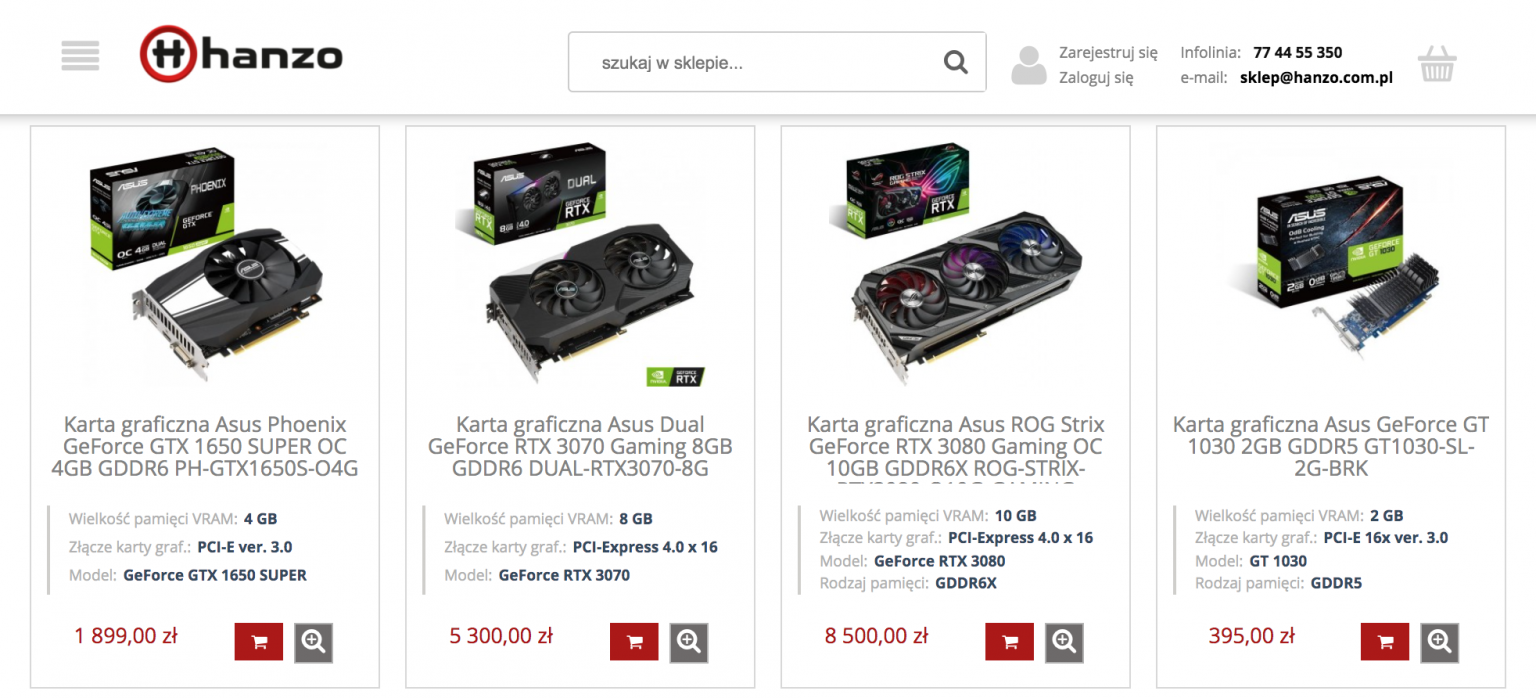Zoom preview of GT 1030 card

pyautogui.click(x=1439, y=642)
